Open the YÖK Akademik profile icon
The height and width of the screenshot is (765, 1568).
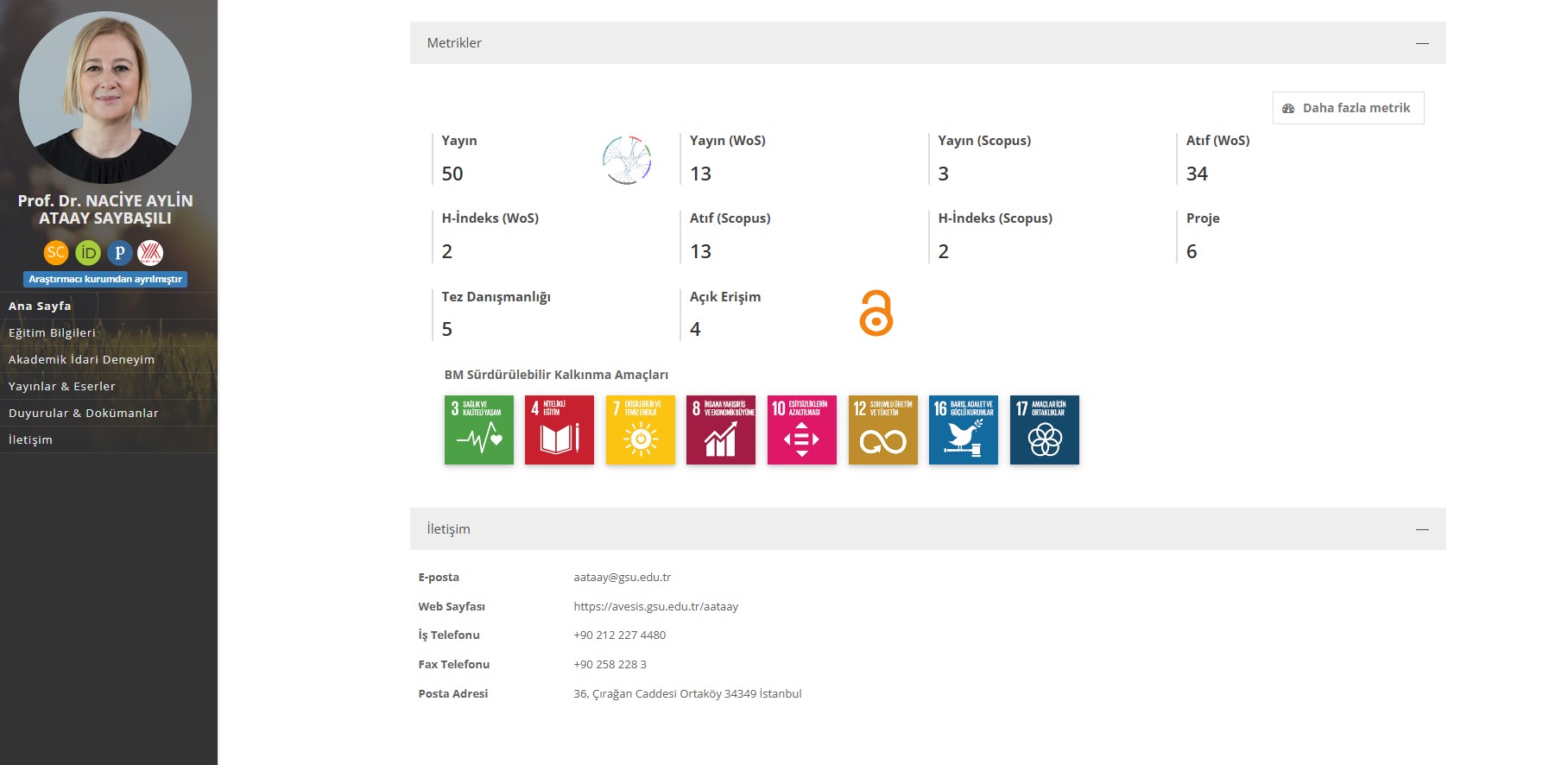(x=150, y=252)
